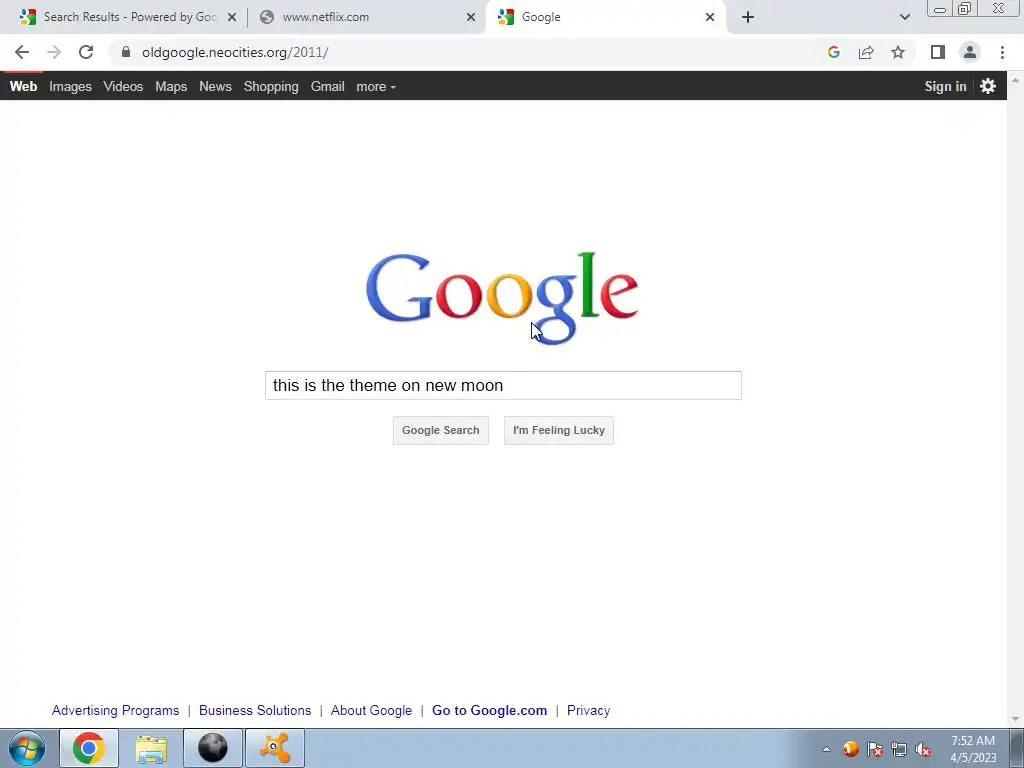
Task: Select Web in the Google nav bar
Action: tap(24, 86)
